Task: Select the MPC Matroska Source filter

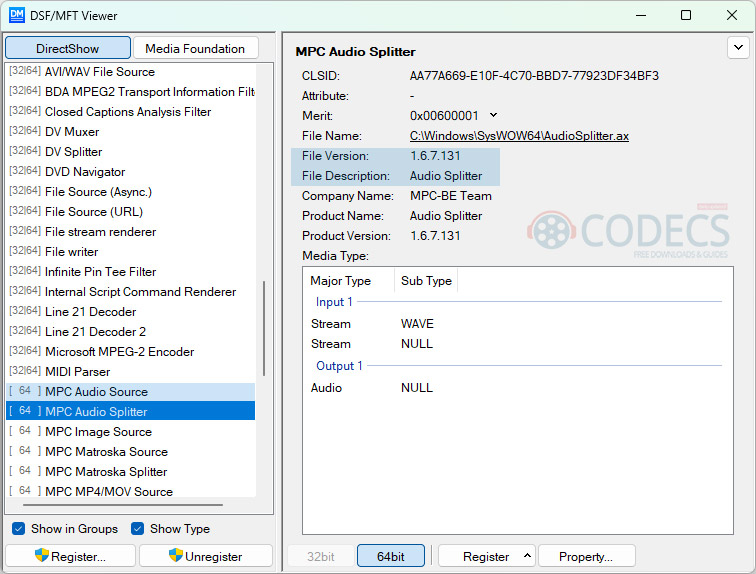Action: click(131, 452)
